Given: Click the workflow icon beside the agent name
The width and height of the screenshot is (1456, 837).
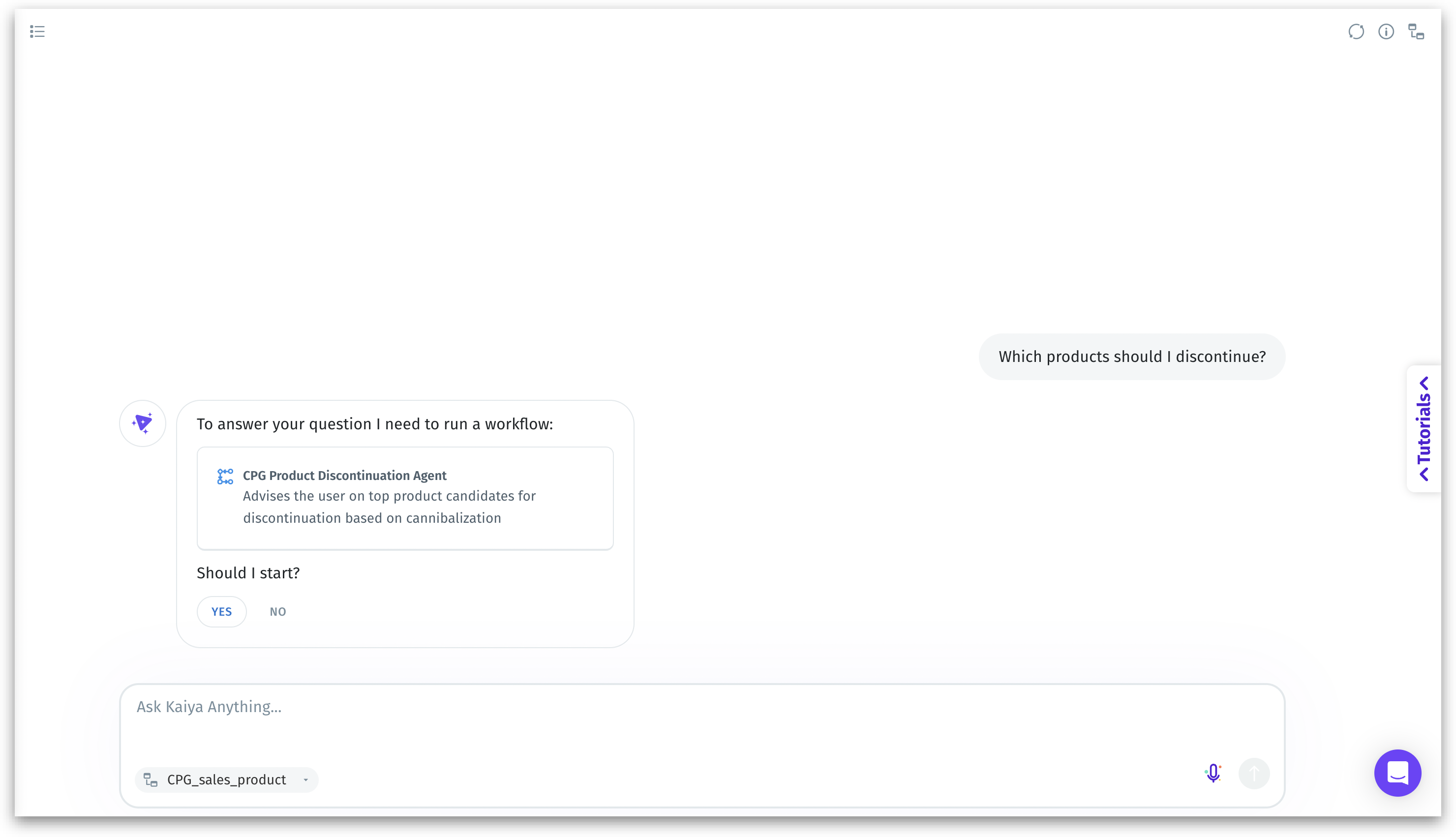Looking at the screenshot, I should point(225,476).
